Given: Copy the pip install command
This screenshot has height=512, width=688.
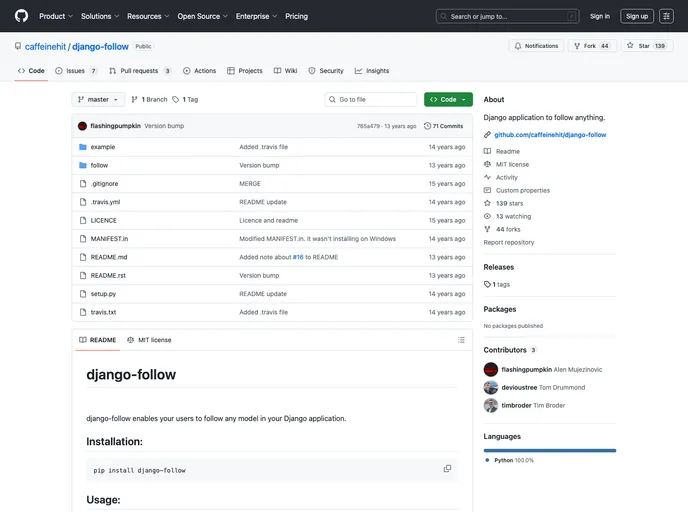Looking at the screenshot, I should (447, 469).
